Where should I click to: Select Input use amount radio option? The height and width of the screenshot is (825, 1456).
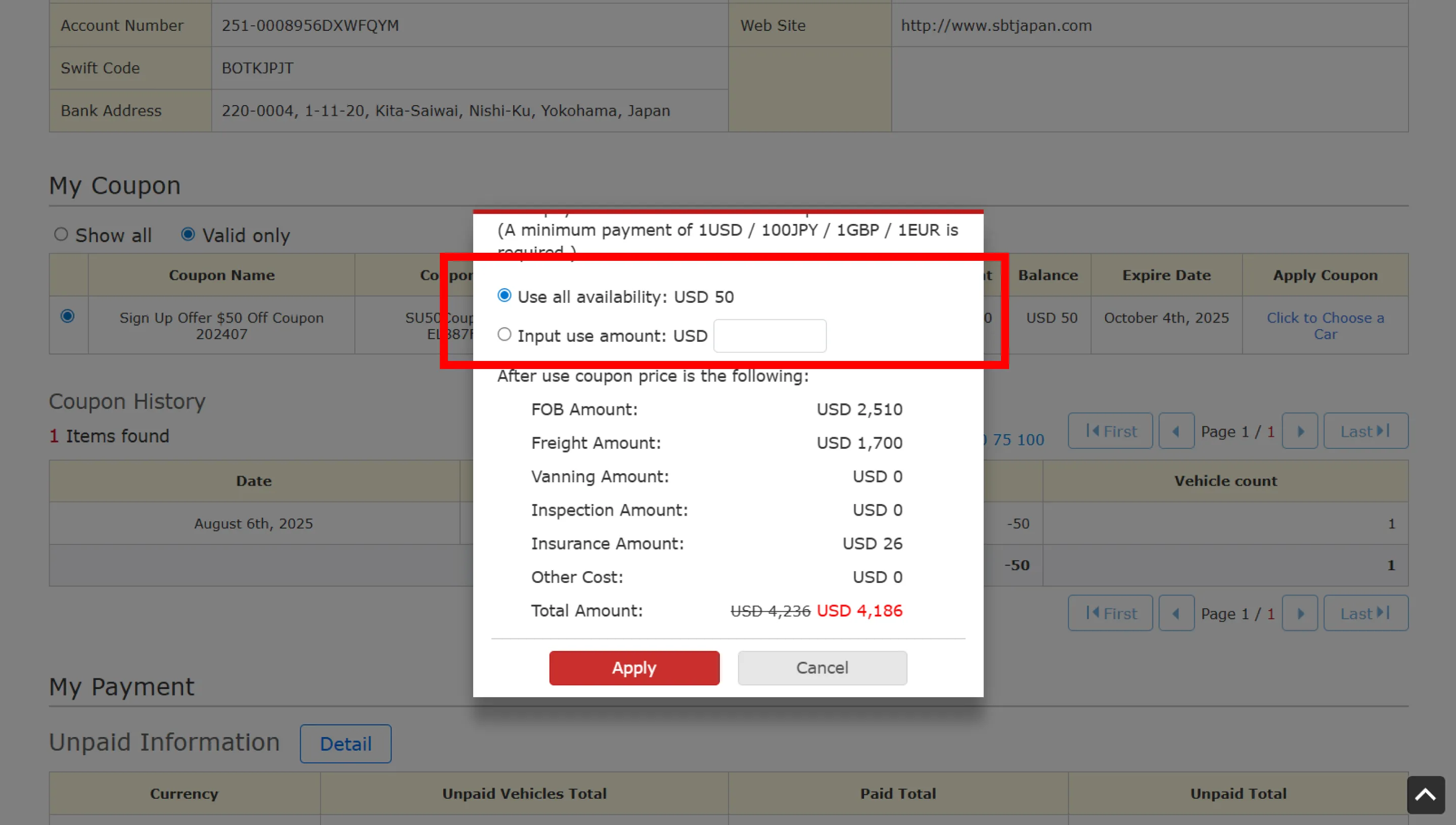504,335
